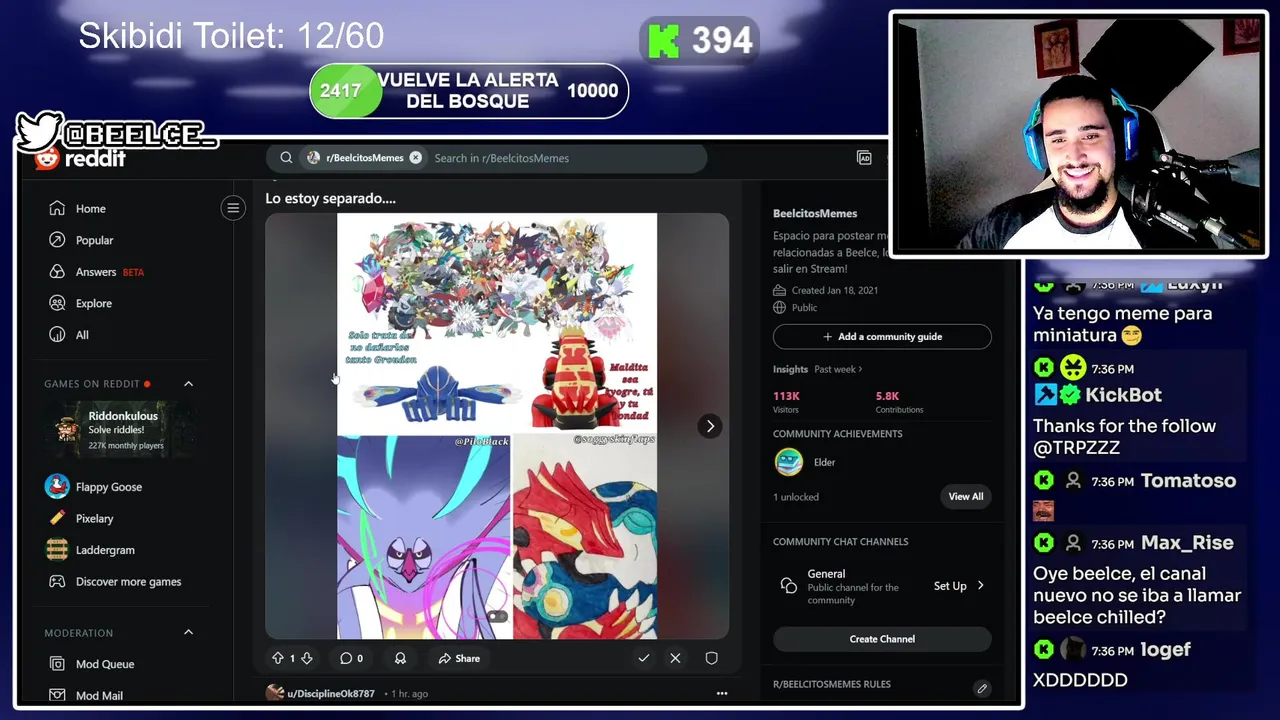
Task: Open the post comments
Action: pyautogui.click(x=351, y=658)
